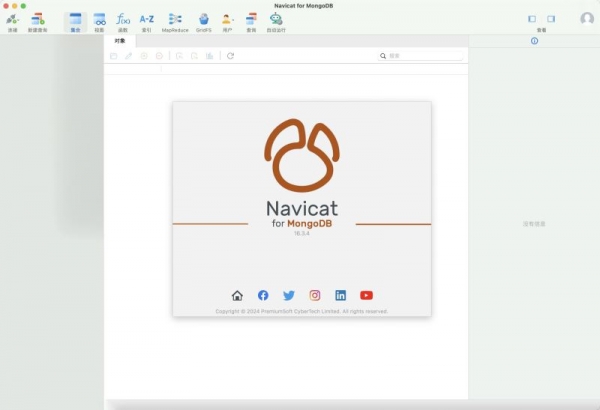This screenshot has height=410, width=600.
Task: Open the Twitter link on splash screen
Action: pyautogui.click(x=289, y=295)
